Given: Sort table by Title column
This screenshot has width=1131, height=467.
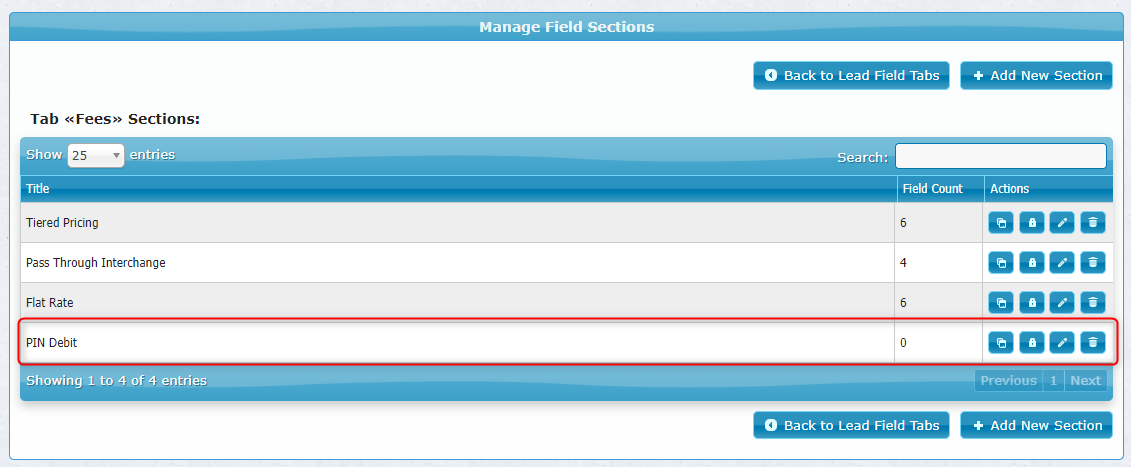Looking at the screenshot, I should (x=457, y=189).
